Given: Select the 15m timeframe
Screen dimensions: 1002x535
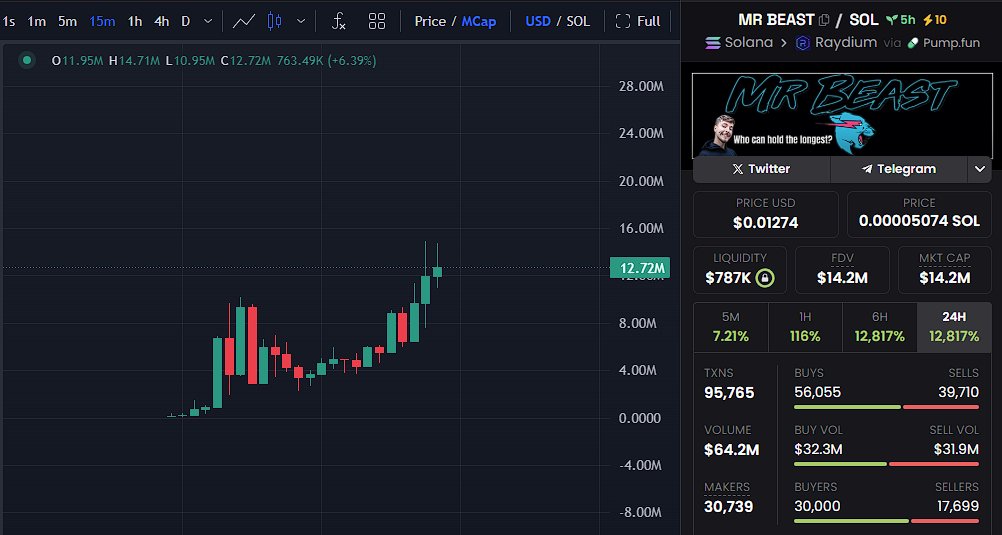Looking at the screenshot, I should pyautogui.click(x=102, y=21).
